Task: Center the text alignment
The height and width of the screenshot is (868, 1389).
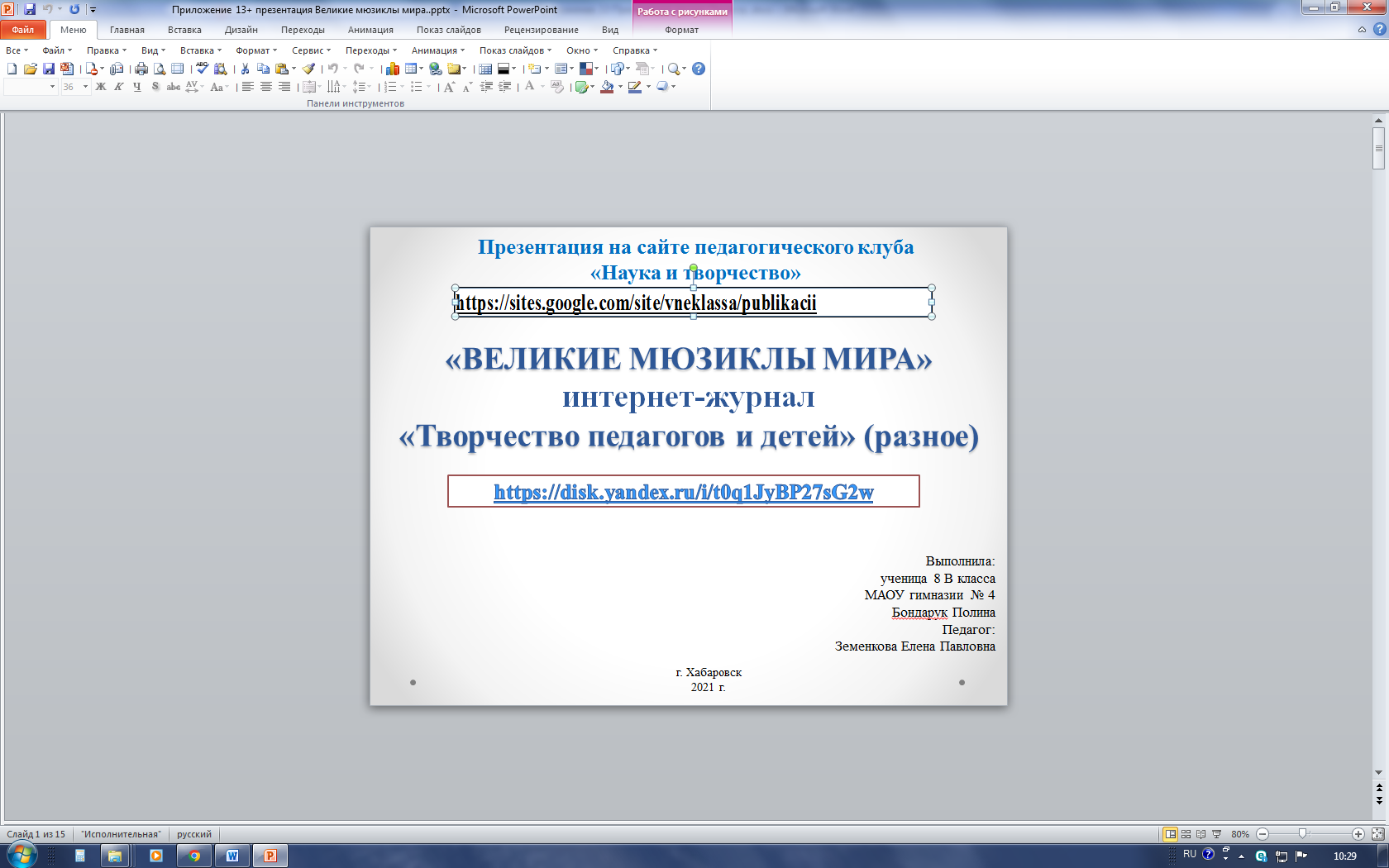Action: click(266, 87)
